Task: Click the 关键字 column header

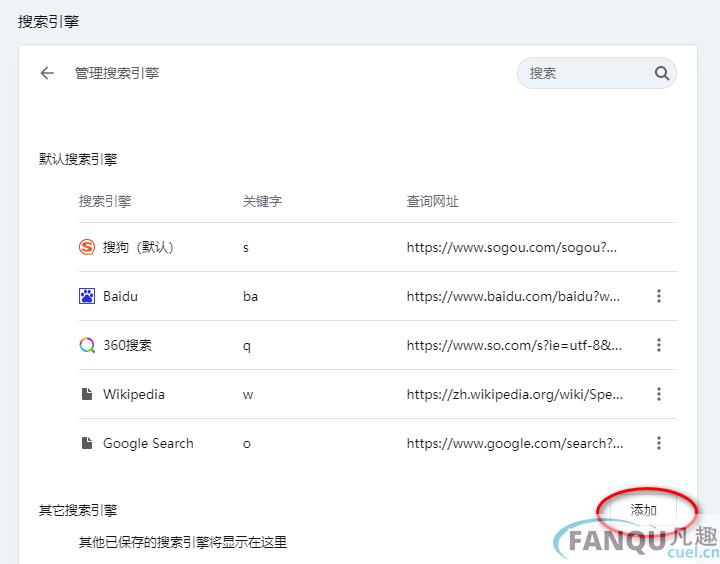Action: 262,201
